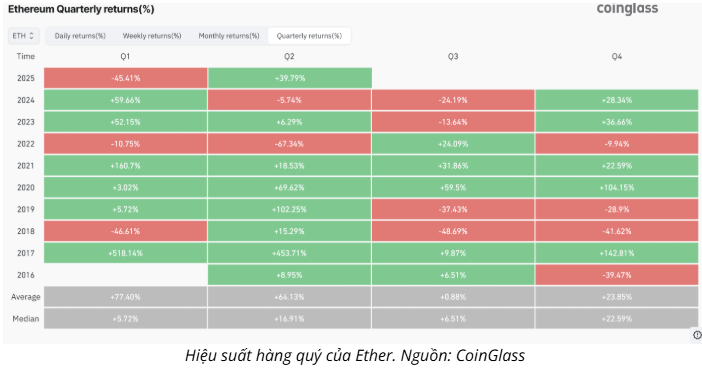Click the Q4 column header

616,56
